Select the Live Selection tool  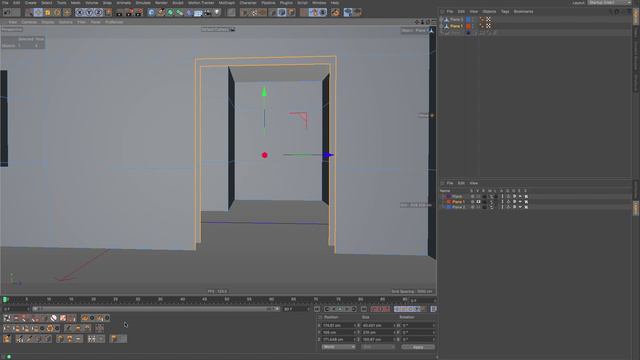pyautogui.click(x=29, y=13)
